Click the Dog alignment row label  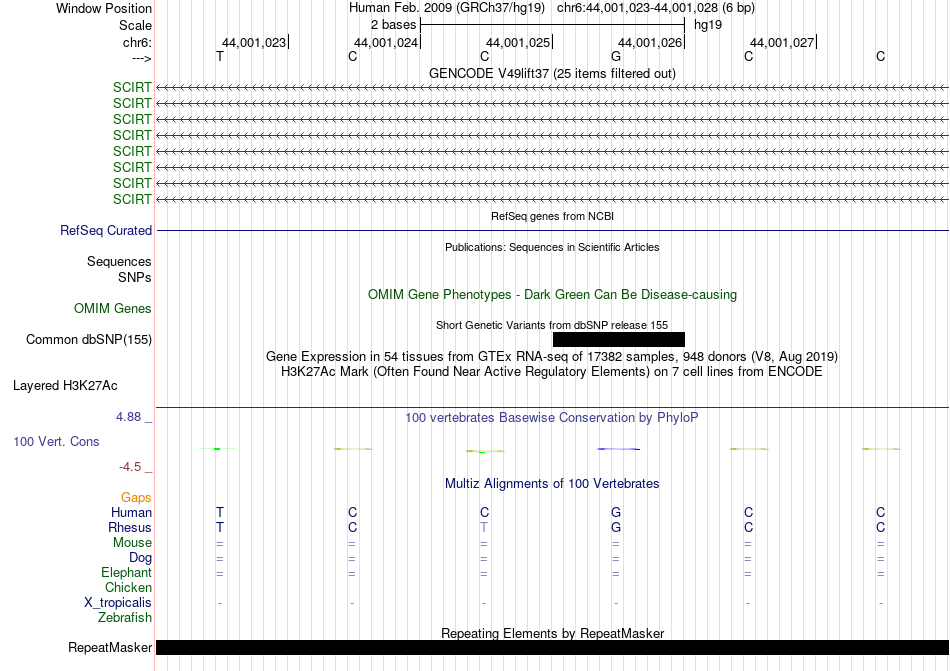tap(140, 557)
